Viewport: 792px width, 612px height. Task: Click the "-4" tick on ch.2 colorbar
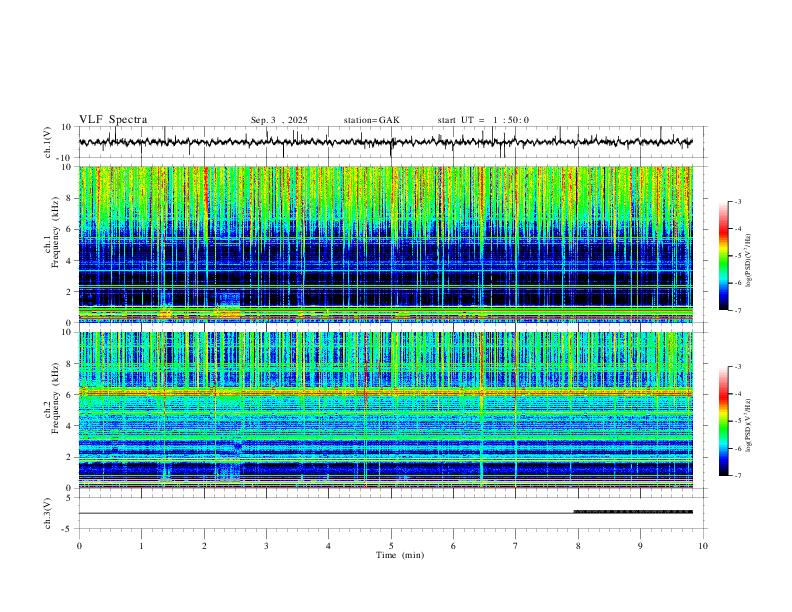[x=737, y=394]
